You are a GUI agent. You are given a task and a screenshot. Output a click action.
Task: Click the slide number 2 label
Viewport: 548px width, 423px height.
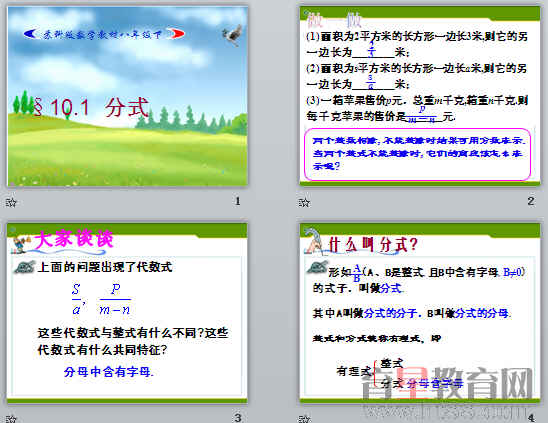coord(531,201)
